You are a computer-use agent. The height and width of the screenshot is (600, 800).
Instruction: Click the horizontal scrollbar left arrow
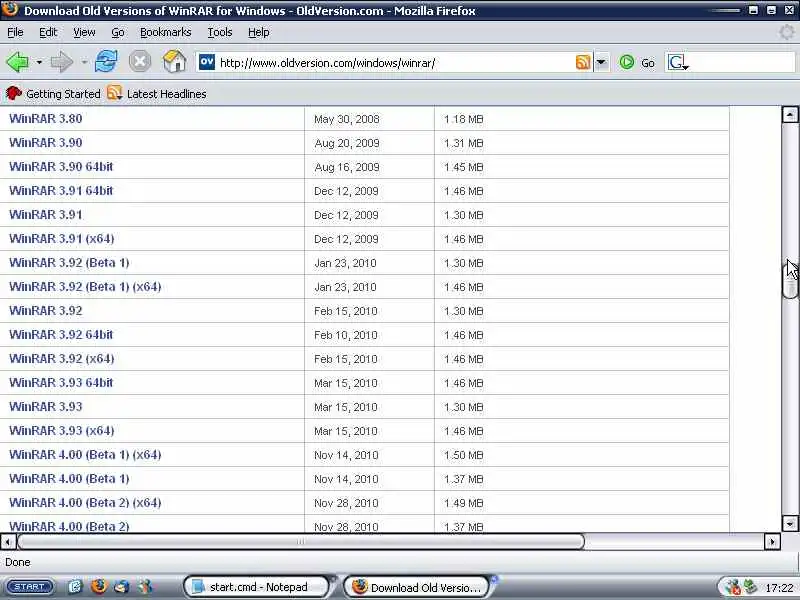tap(8, 541)
